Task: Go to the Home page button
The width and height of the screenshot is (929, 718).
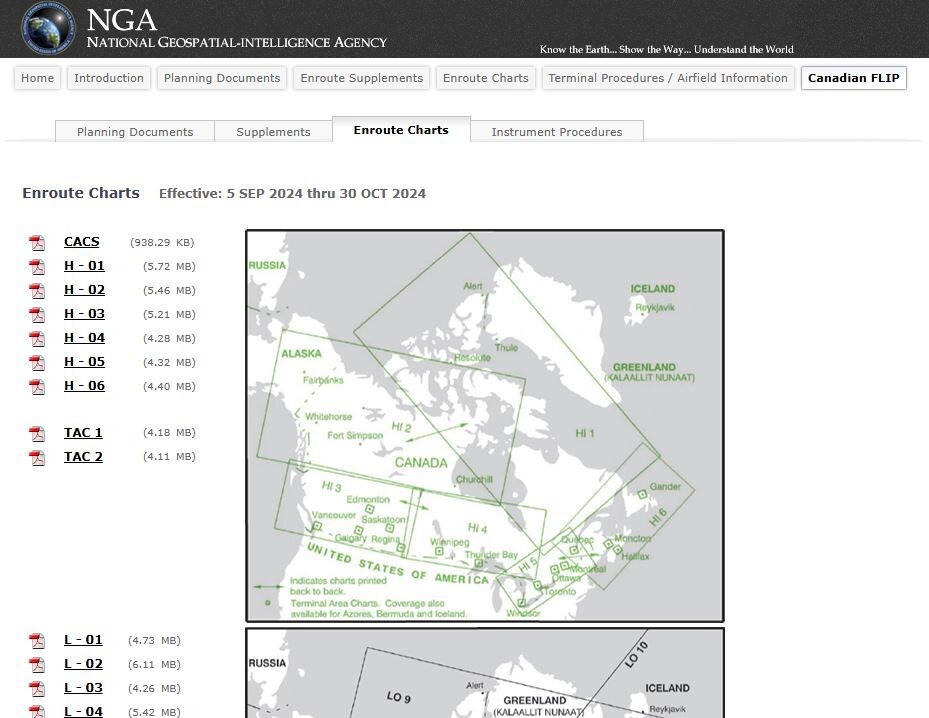Action: (x=38, y=78)
